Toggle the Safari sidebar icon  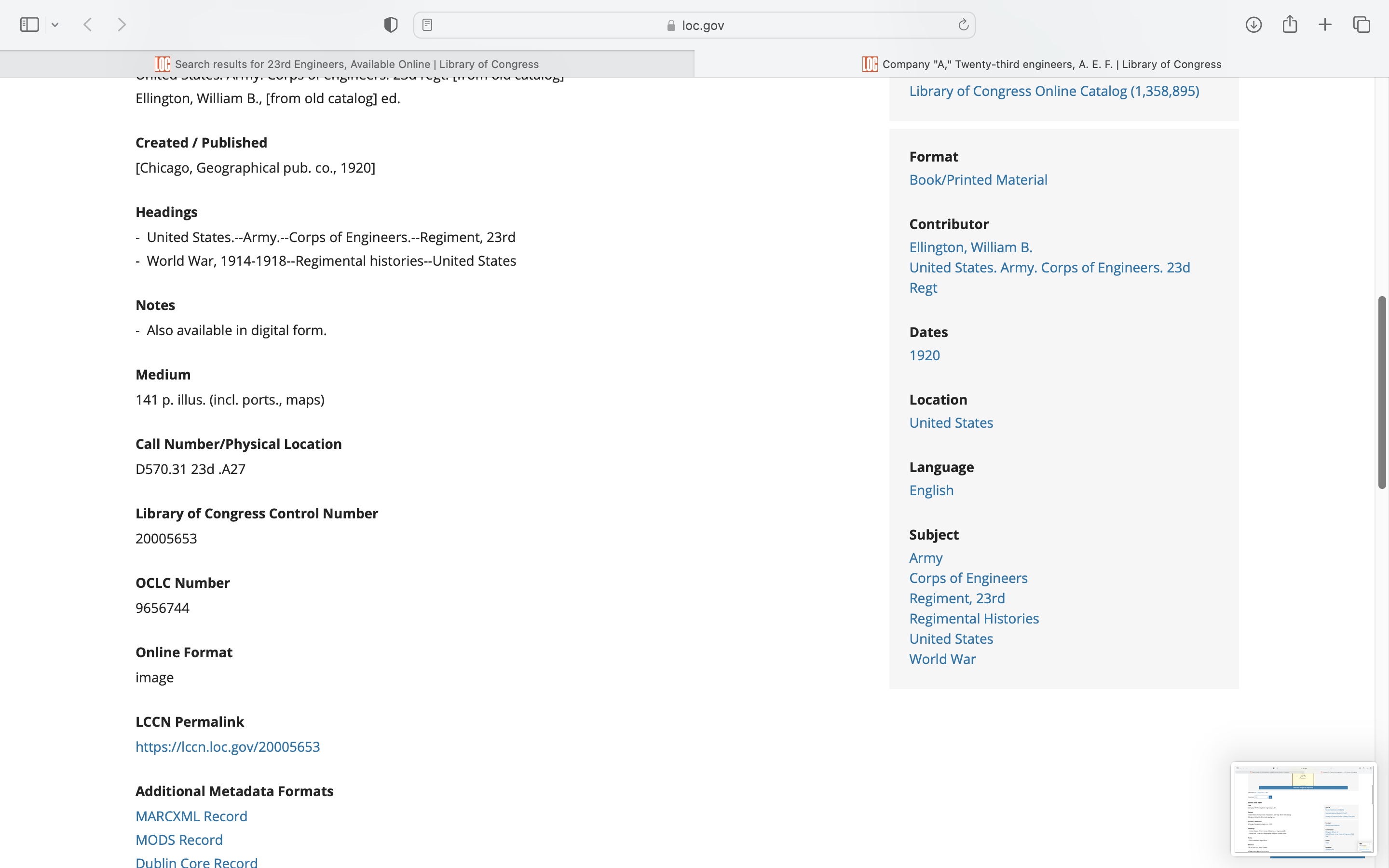pyautogui.click(x=29, y=25)
